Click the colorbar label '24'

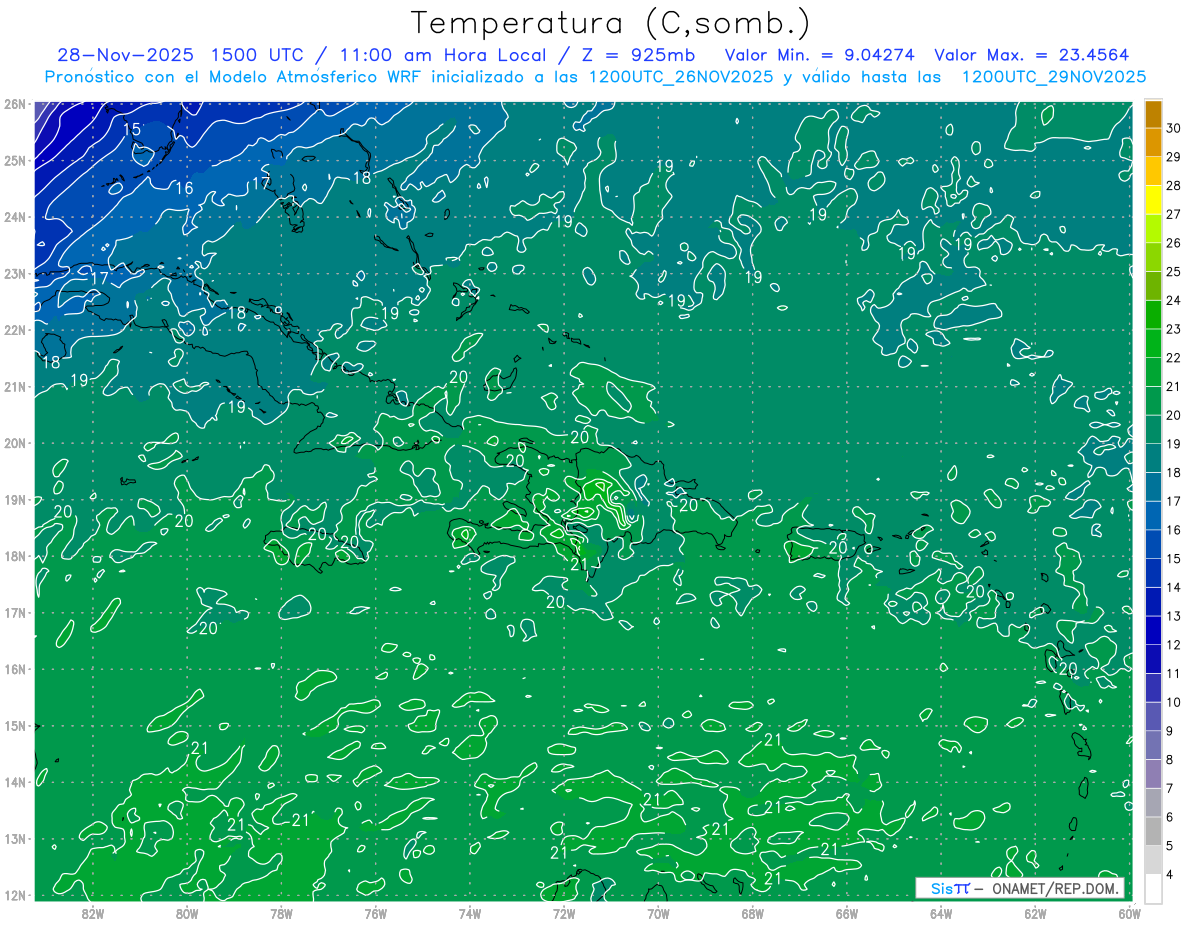[1174, 300]
